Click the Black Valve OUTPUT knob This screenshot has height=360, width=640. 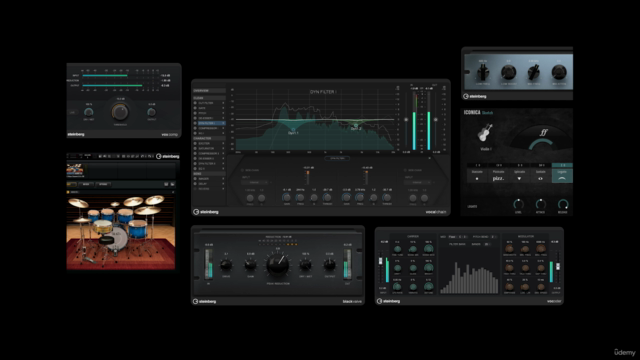pyautogui.click(x=329, y=265)
